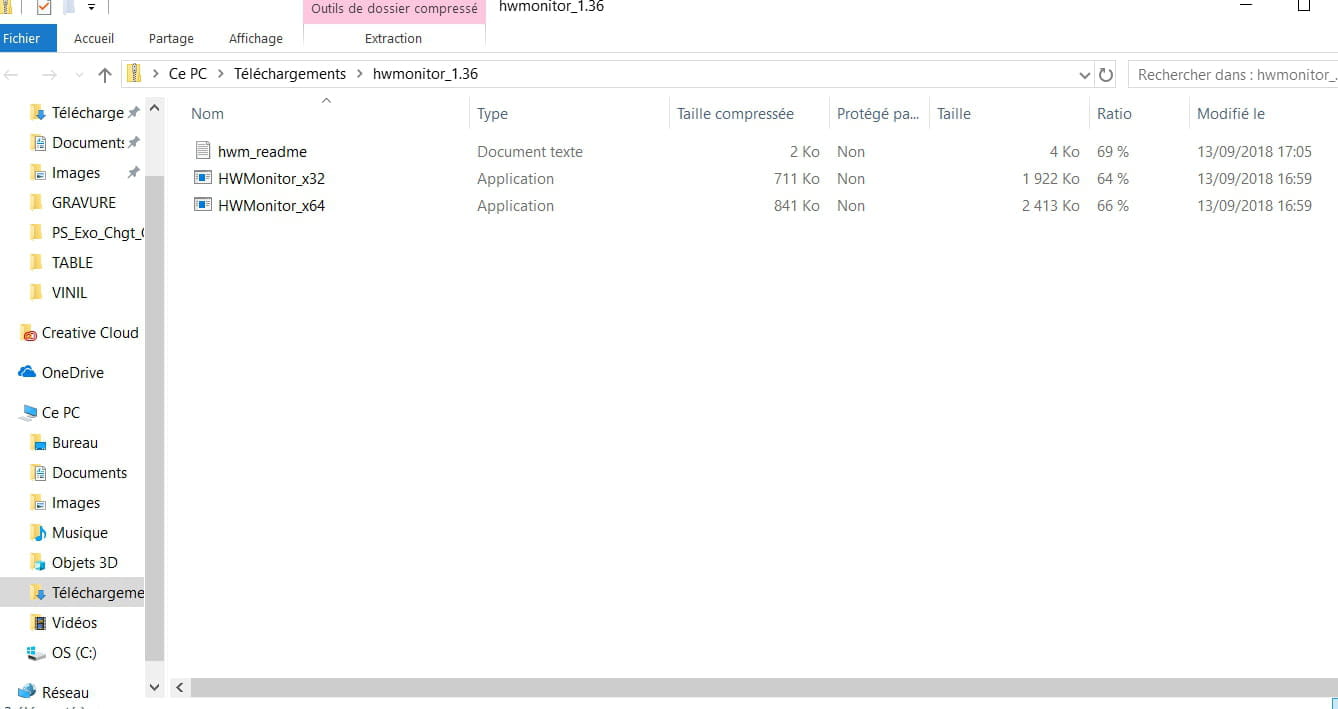This screenshot has height=709, width=1338.
Task: Click the sidebar scrollbar up arrow
Action: tap(154, 107)
